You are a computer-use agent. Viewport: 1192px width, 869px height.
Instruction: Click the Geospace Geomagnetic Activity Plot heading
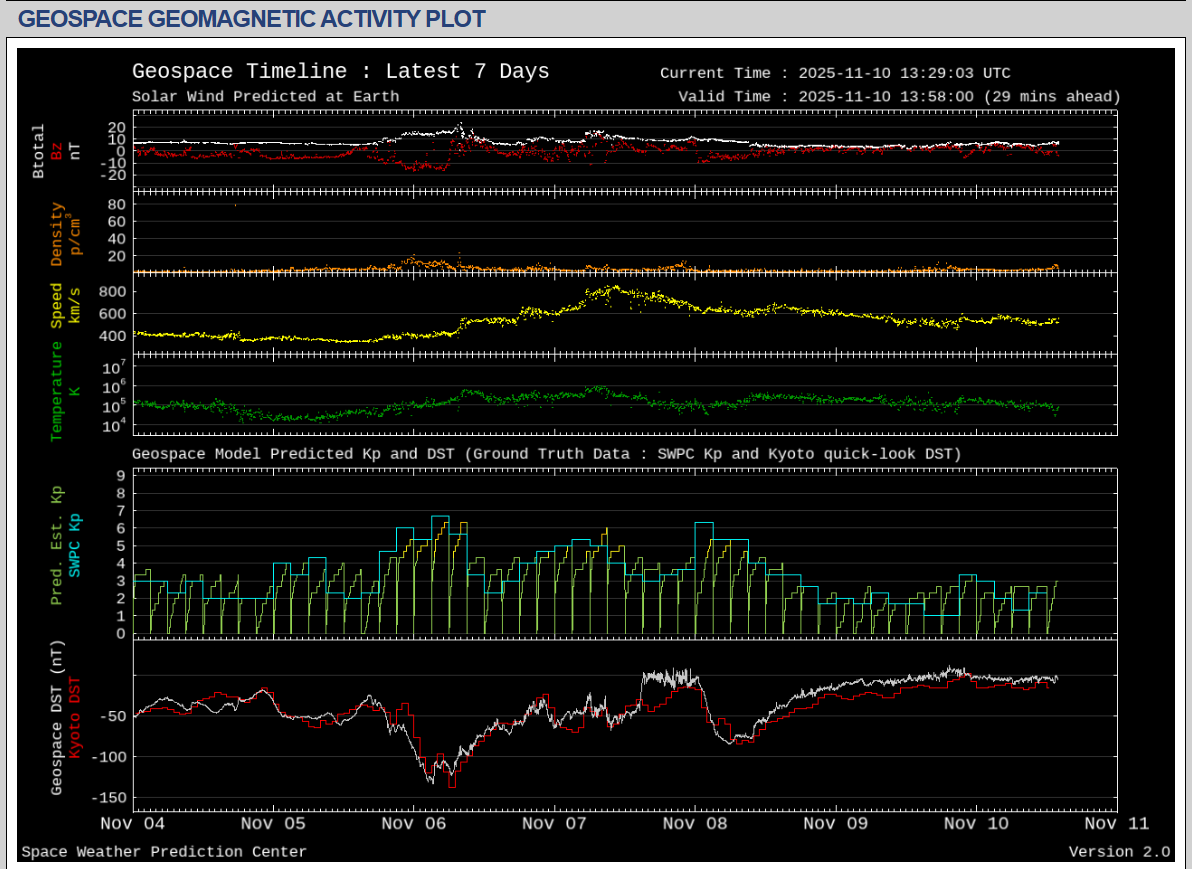pyautogui.click(x=252, y=19)
